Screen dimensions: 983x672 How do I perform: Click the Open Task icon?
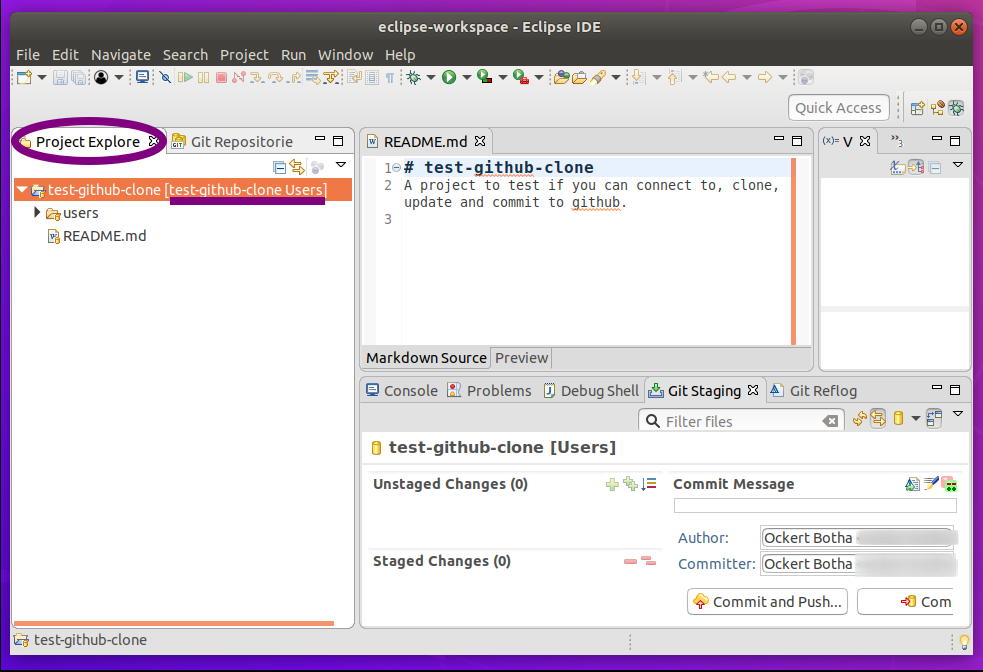click(x=579, y=77)
